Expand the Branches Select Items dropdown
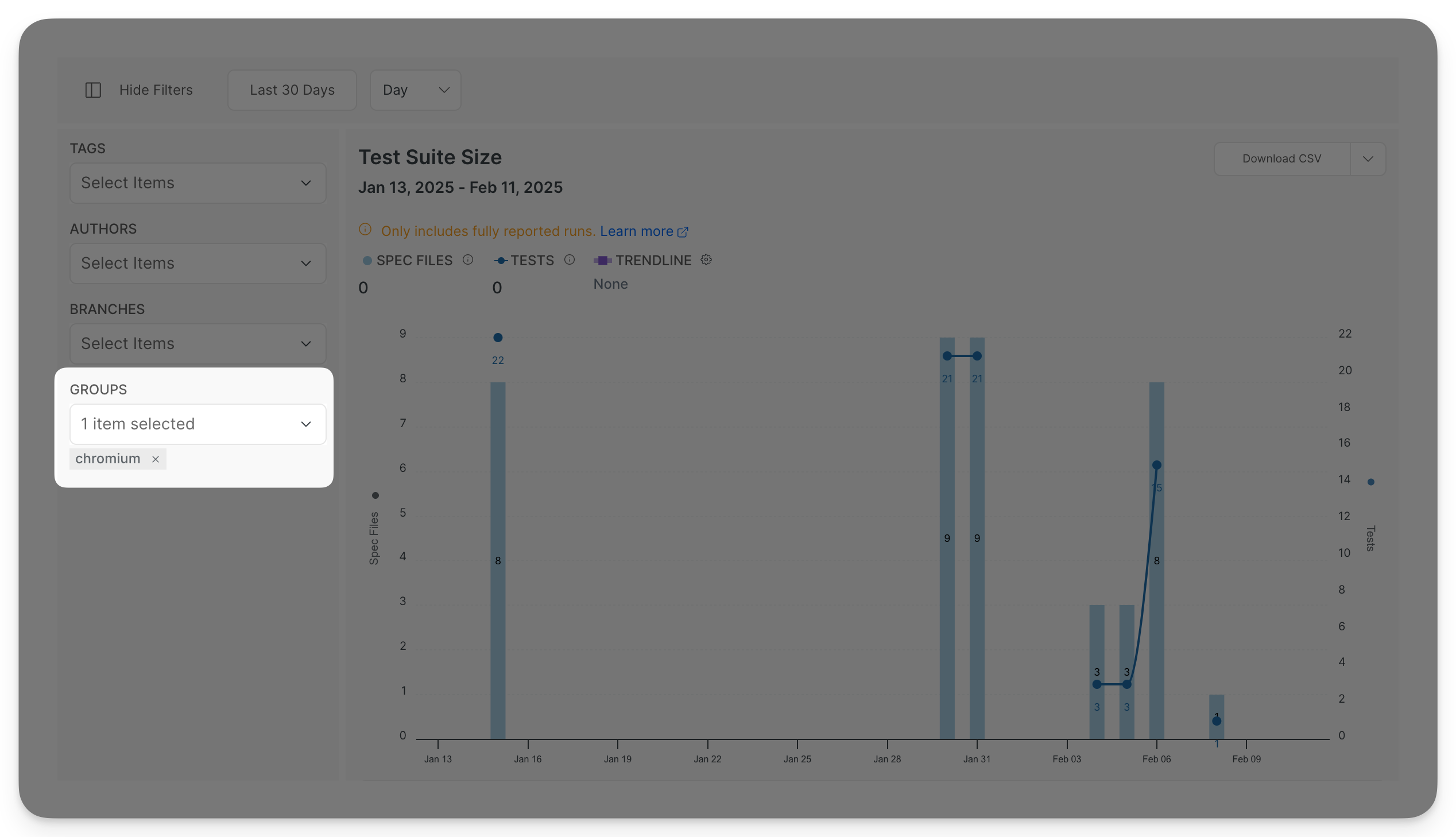Viewport: 1456px width, 837px height. point(198,344)
